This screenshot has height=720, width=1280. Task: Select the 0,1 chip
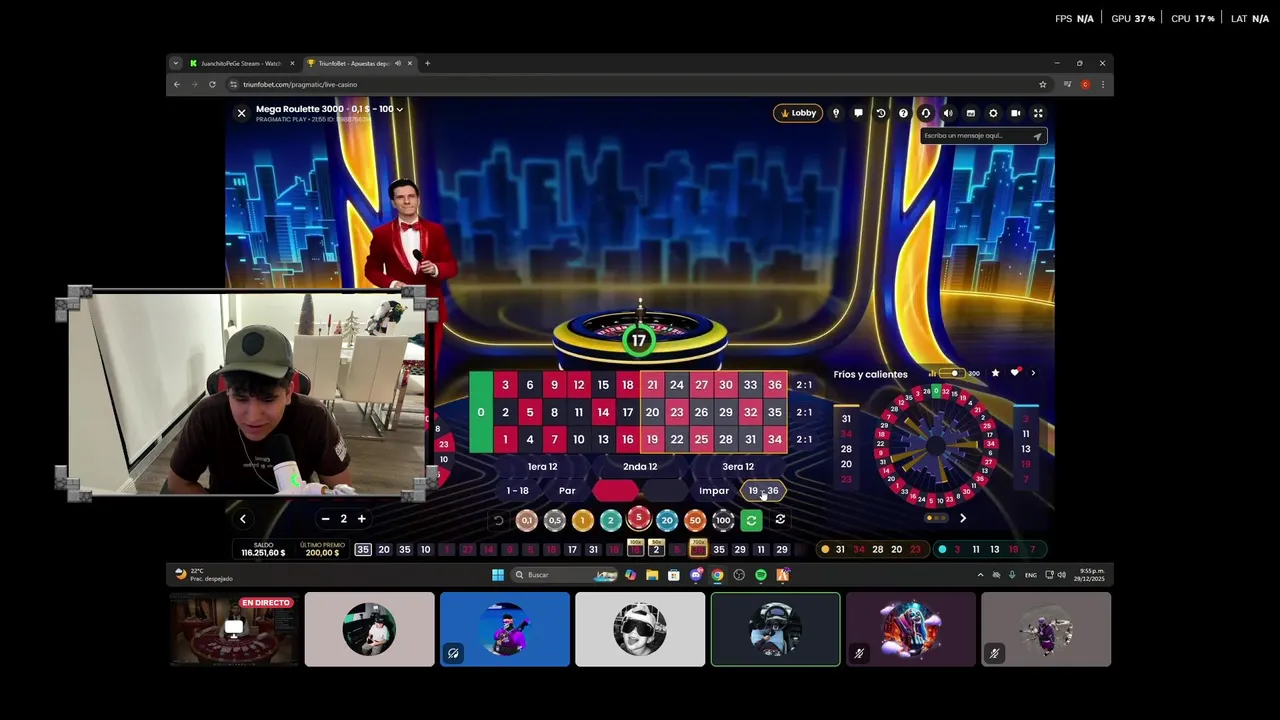tap(527, 520)
